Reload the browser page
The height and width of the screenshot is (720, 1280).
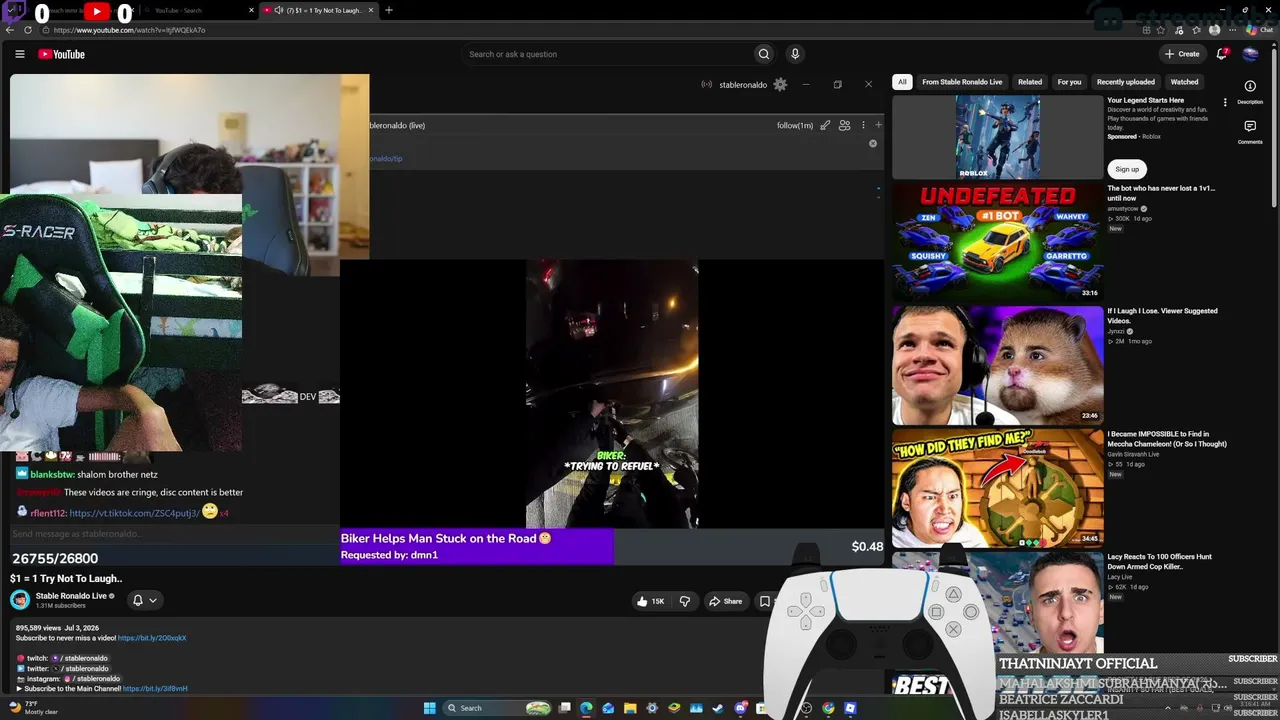(x=28, y=30)
